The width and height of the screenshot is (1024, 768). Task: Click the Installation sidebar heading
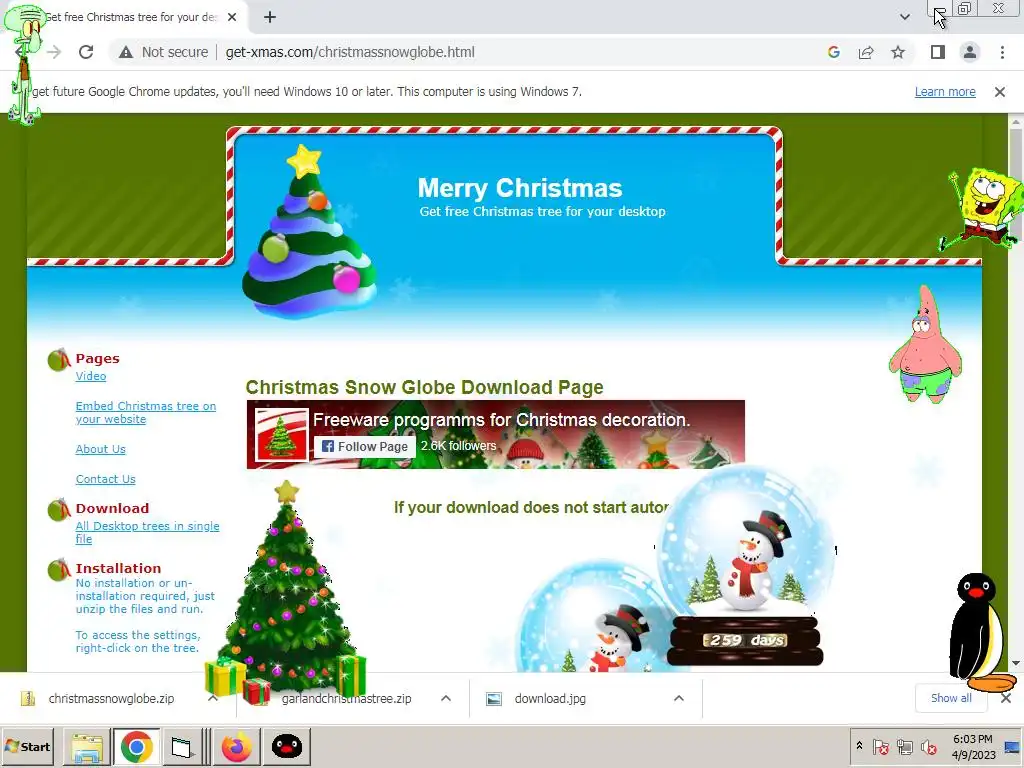pos(118,568)
